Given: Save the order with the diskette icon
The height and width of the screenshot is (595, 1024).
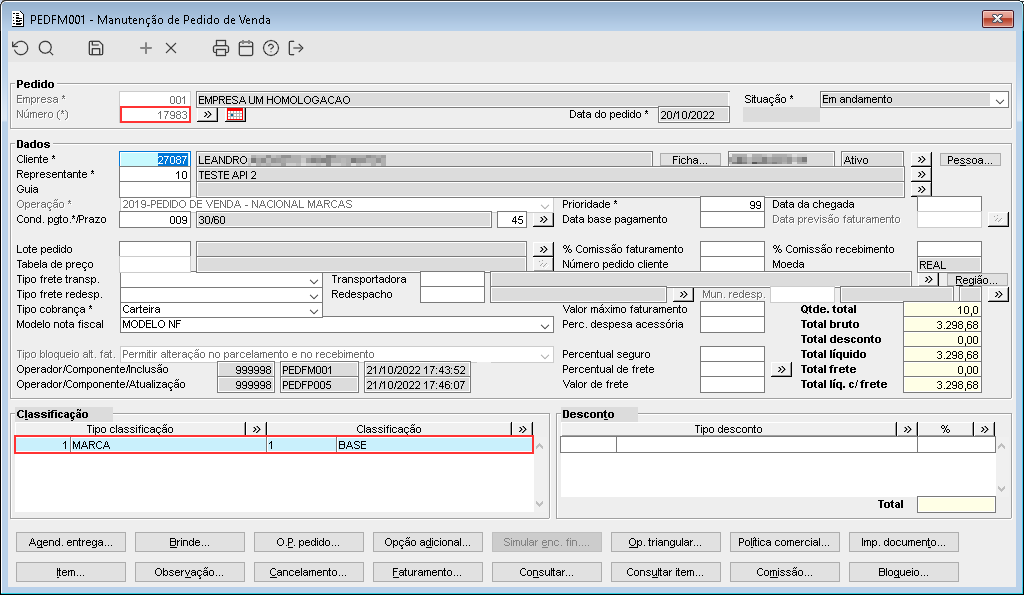Looking at the screenshot, I should (96, 48).
